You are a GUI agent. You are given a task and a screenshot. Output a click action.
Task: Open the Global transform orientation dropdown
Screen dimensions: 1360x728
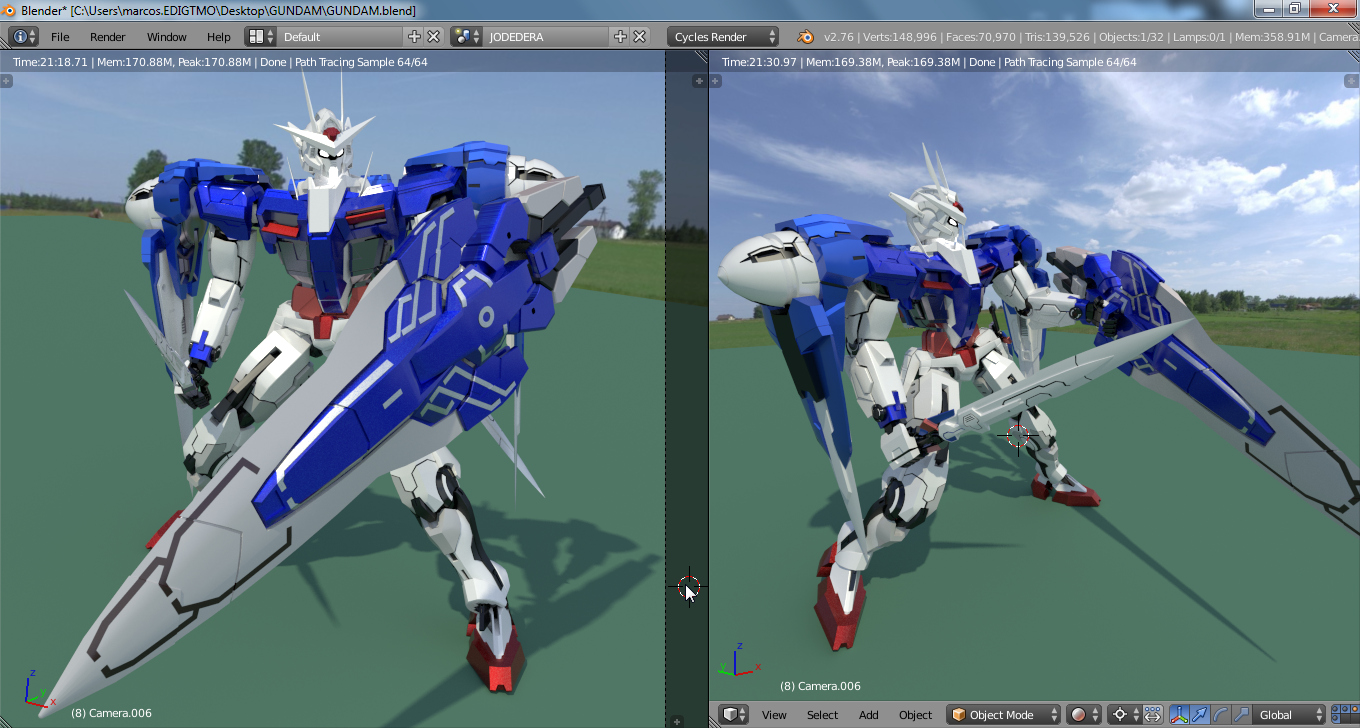coord(1289,715)
